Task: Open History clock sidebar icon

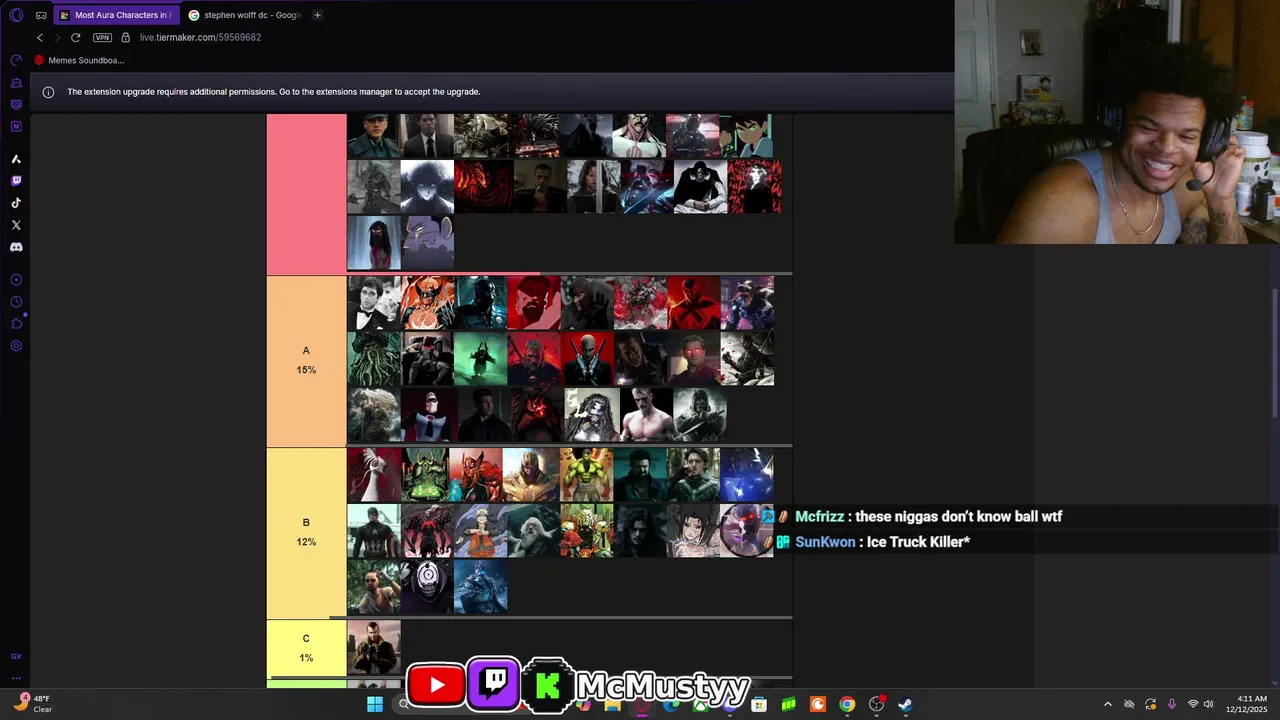Action: coord(16,302)
